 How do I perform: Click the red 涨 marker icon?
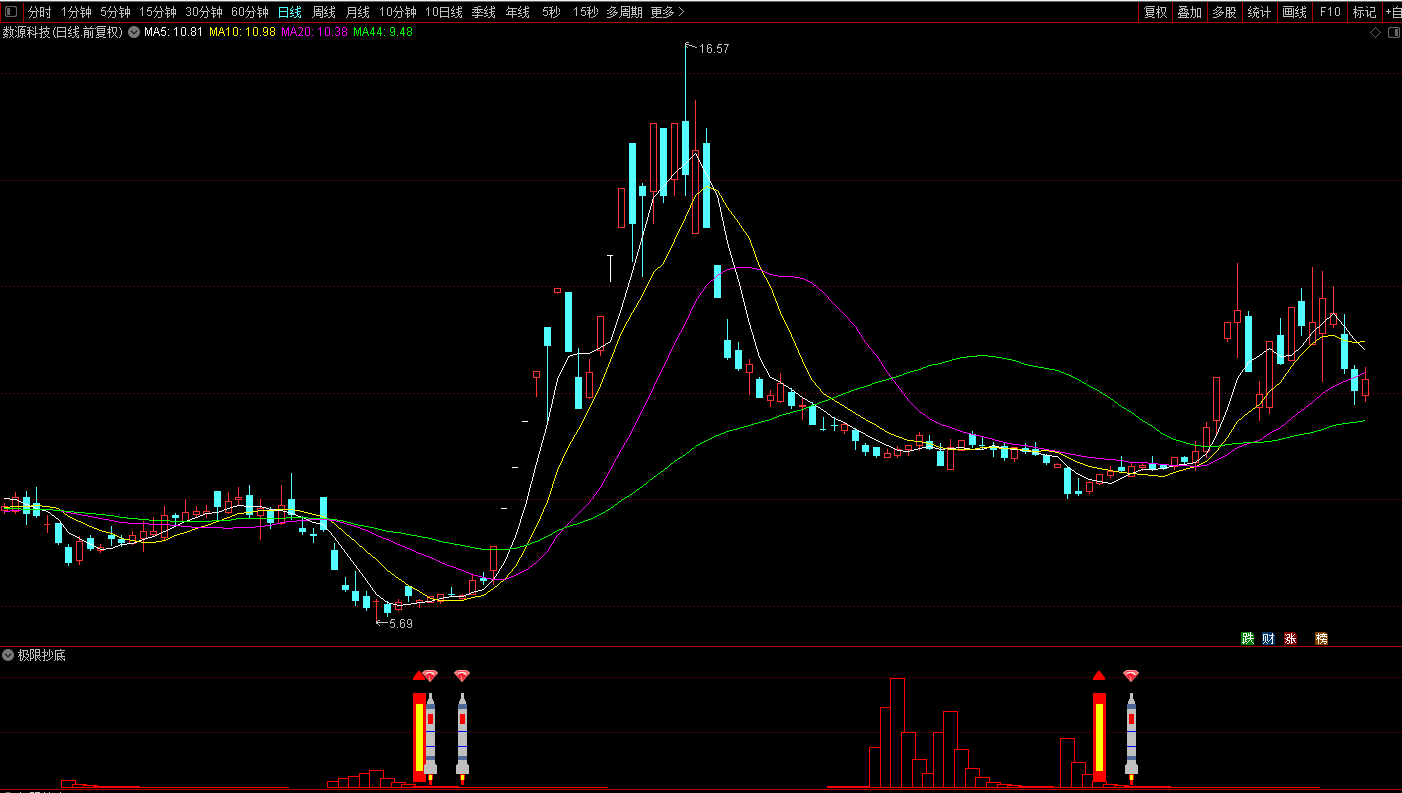coord(1291,638)
